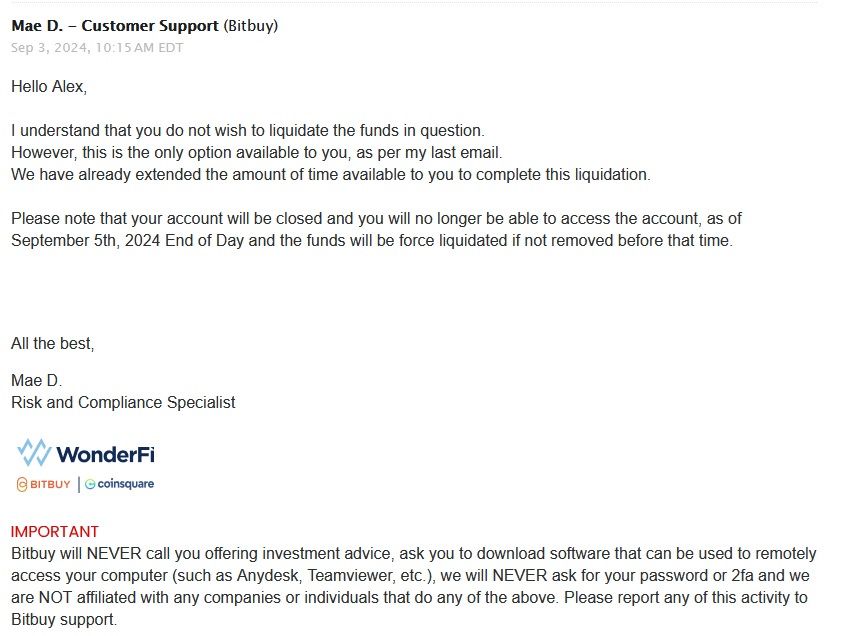Click the red IMPORTANT heading
The image size is (857, 636).
point(55,532)
